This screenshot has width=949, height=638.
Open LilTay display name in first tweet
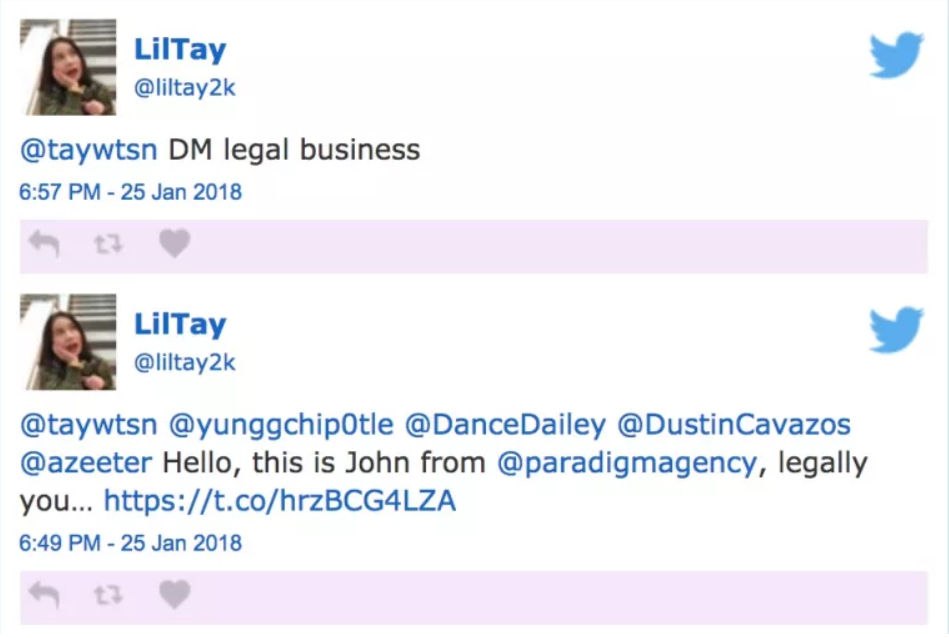pos(180,49)
